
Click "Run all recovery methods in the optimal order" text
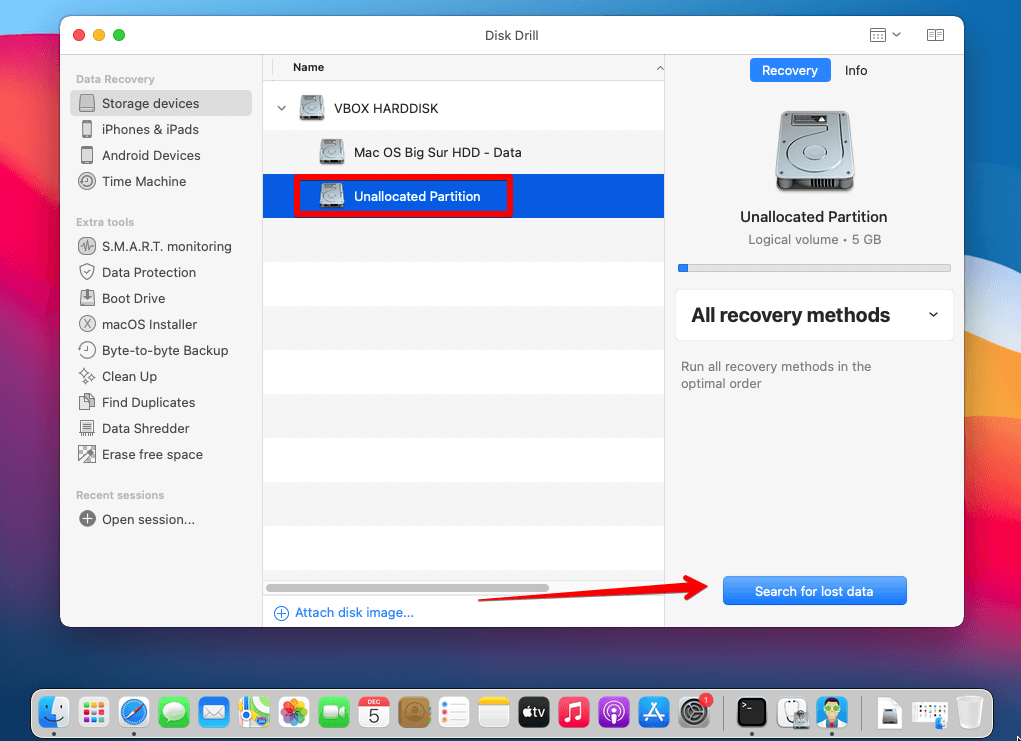pyautogui.click(x=776, y=375)
